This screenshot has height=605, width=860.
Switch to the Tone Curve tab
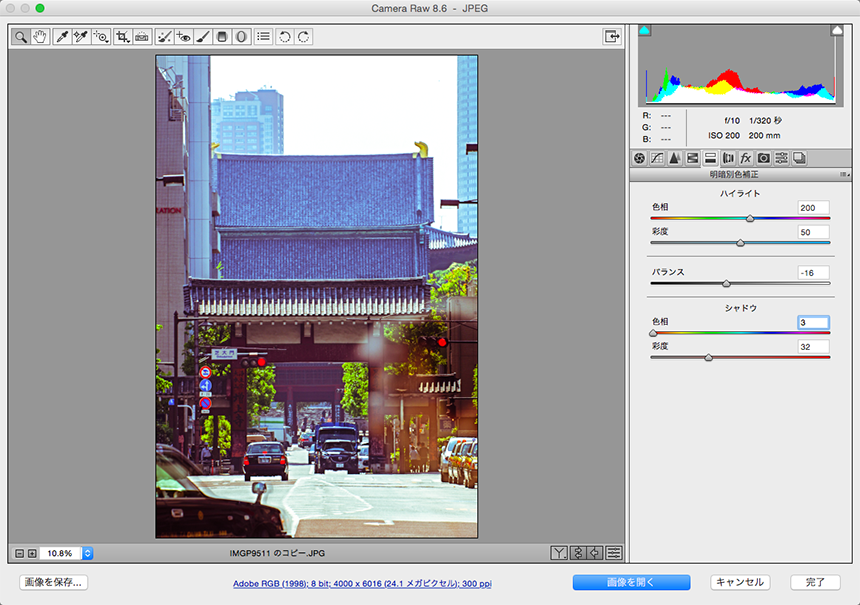[x=657, y=158]
